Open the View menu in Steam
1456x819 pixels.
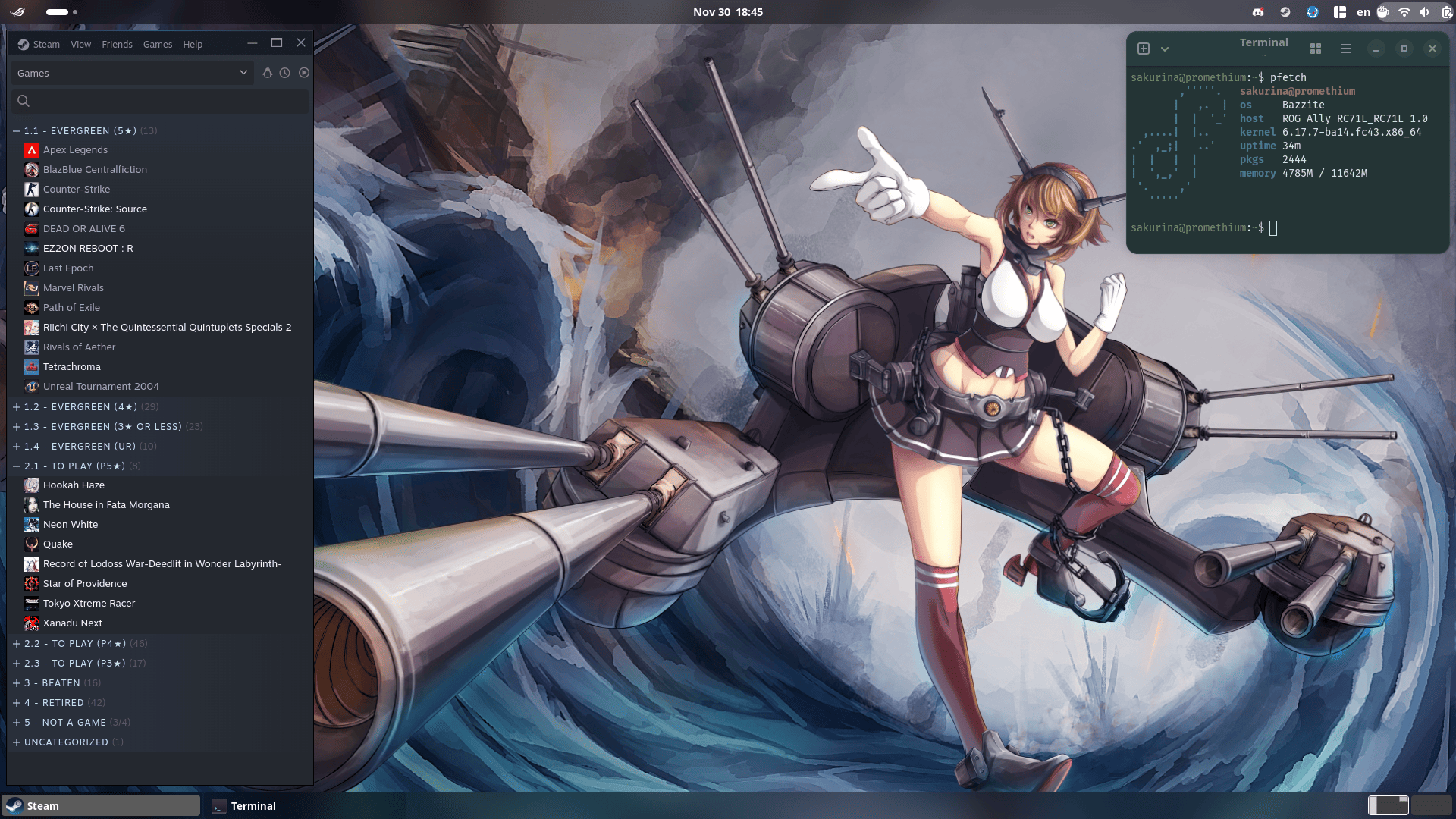click(80, 45)
